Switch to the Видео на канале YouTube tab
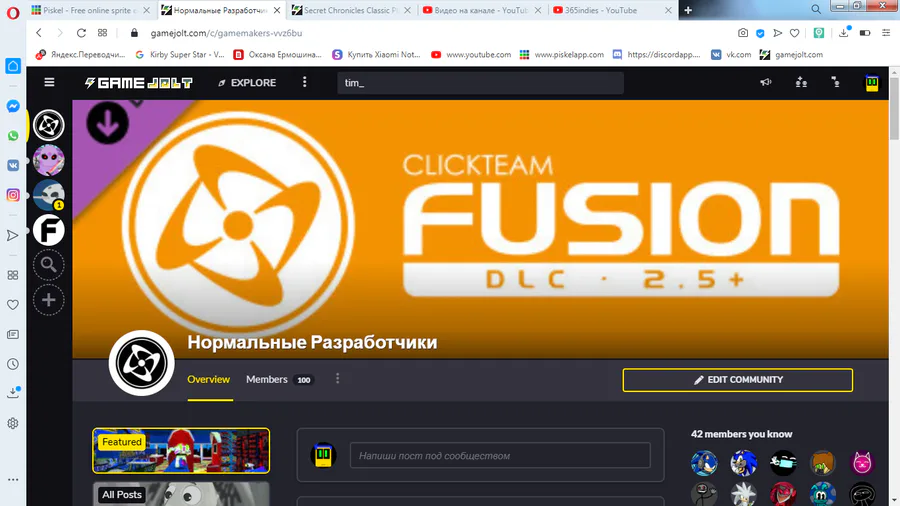The width and height of the screenshot is (900, 506). pos(482,10)
